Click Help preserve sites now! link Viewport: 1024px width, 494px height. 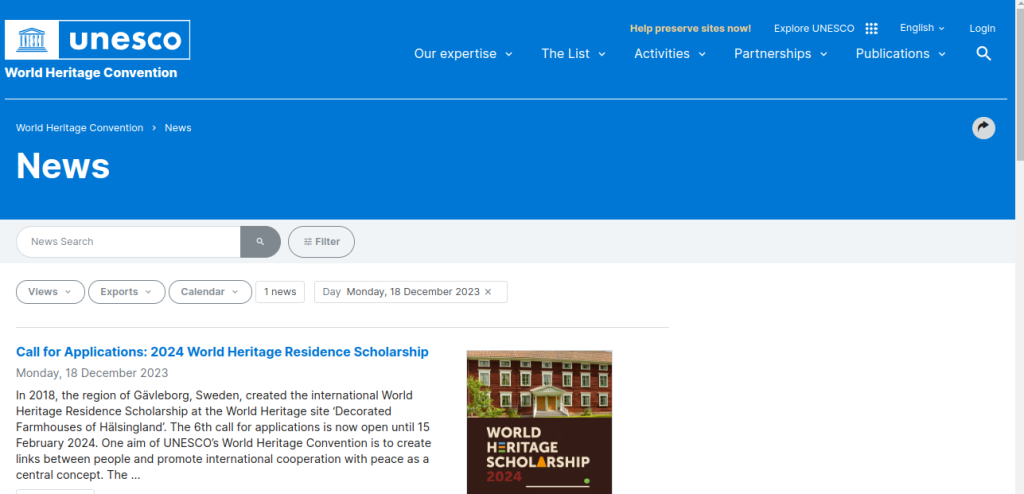(x=690, y=29)
